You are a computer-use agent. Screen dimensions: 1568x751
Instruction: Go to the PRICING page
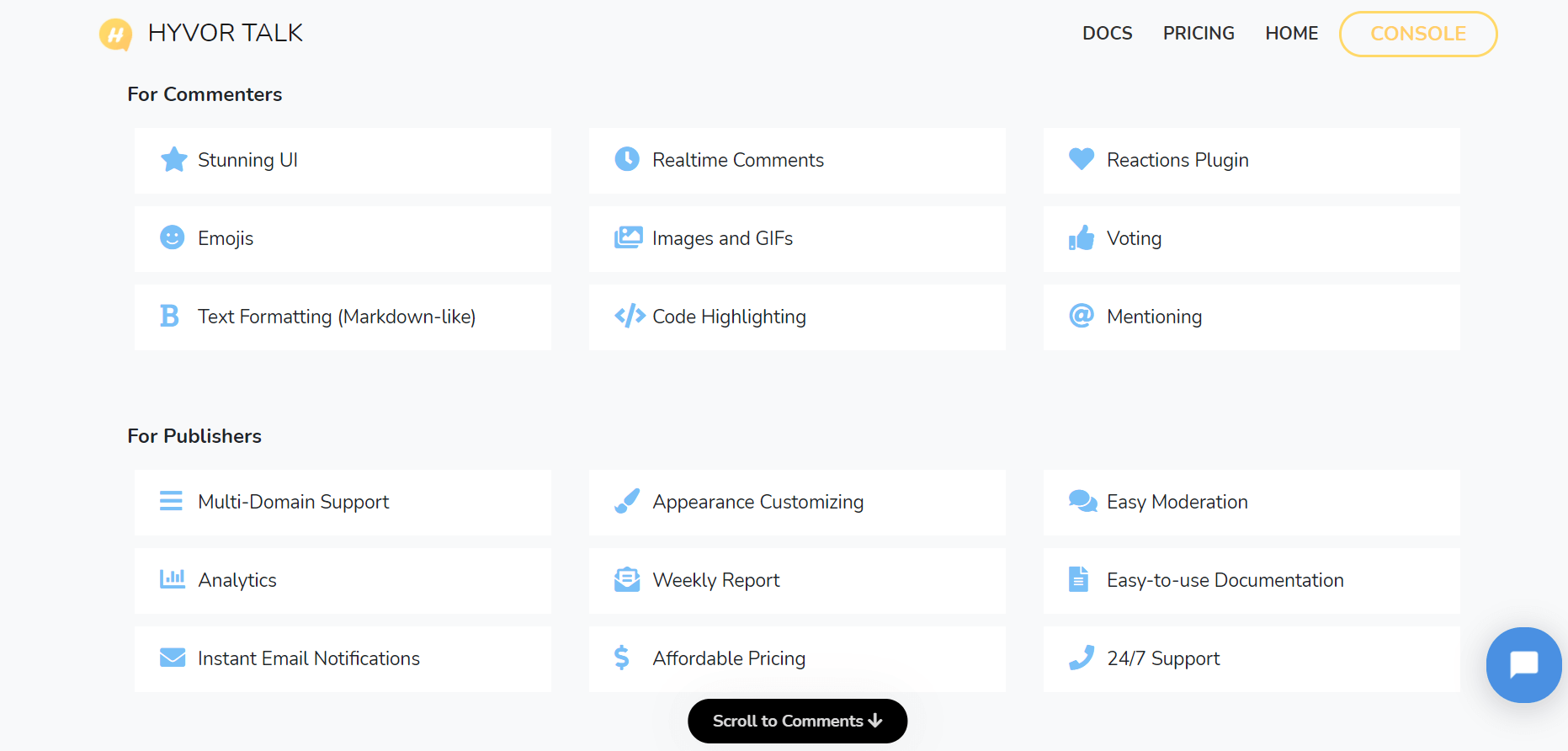[x=1199, y=34]
